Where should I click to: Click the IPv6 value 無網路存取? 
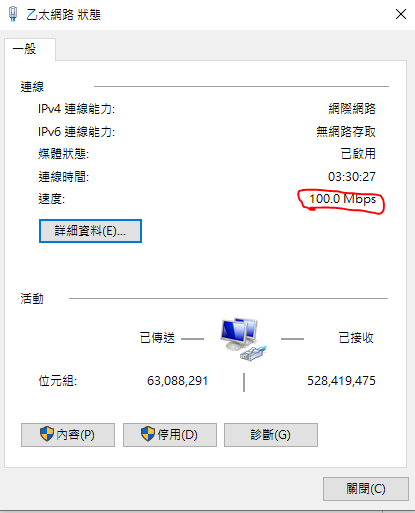pyautogui.click(x=346, y=132)
